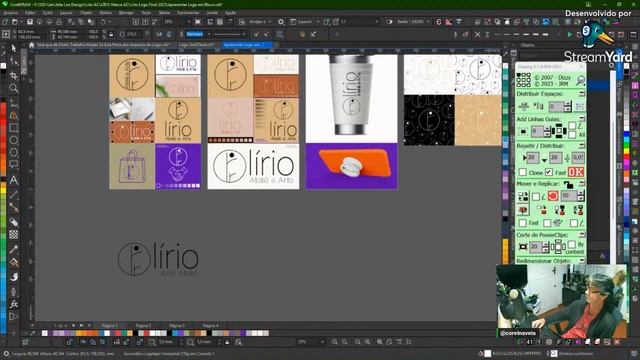Select the Crop tool in the toolbox
640x360 pixels.
pyautogui.click(x=13, y=76)
